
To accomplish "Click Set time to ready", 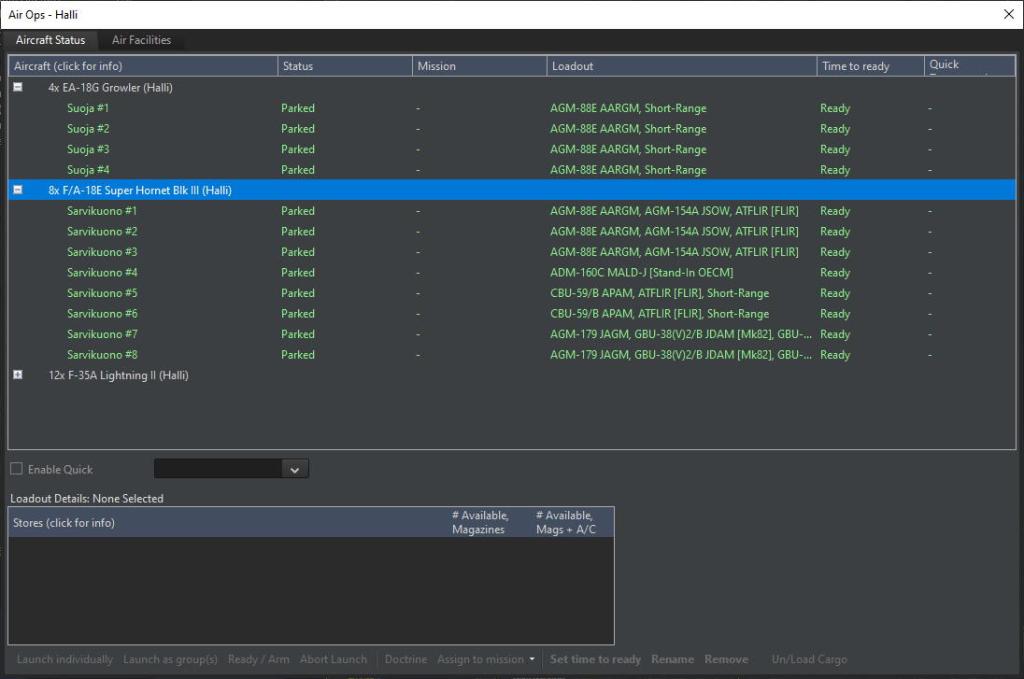I will tap(595, 659).
